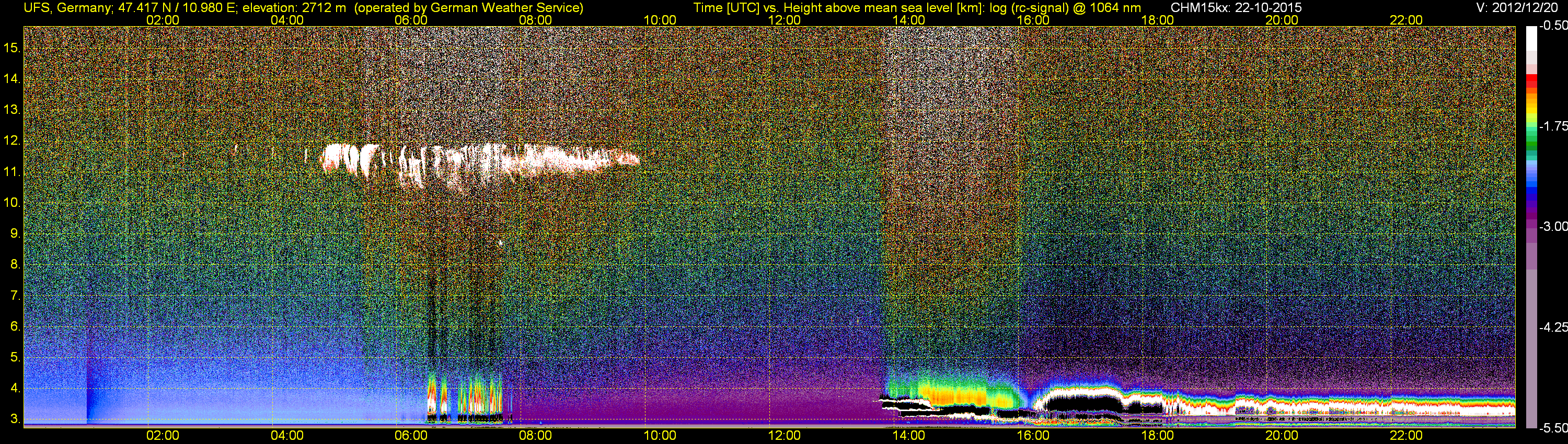
Task: Click the "-4.25" colorbar value
Action: (x=1553, y=327)
